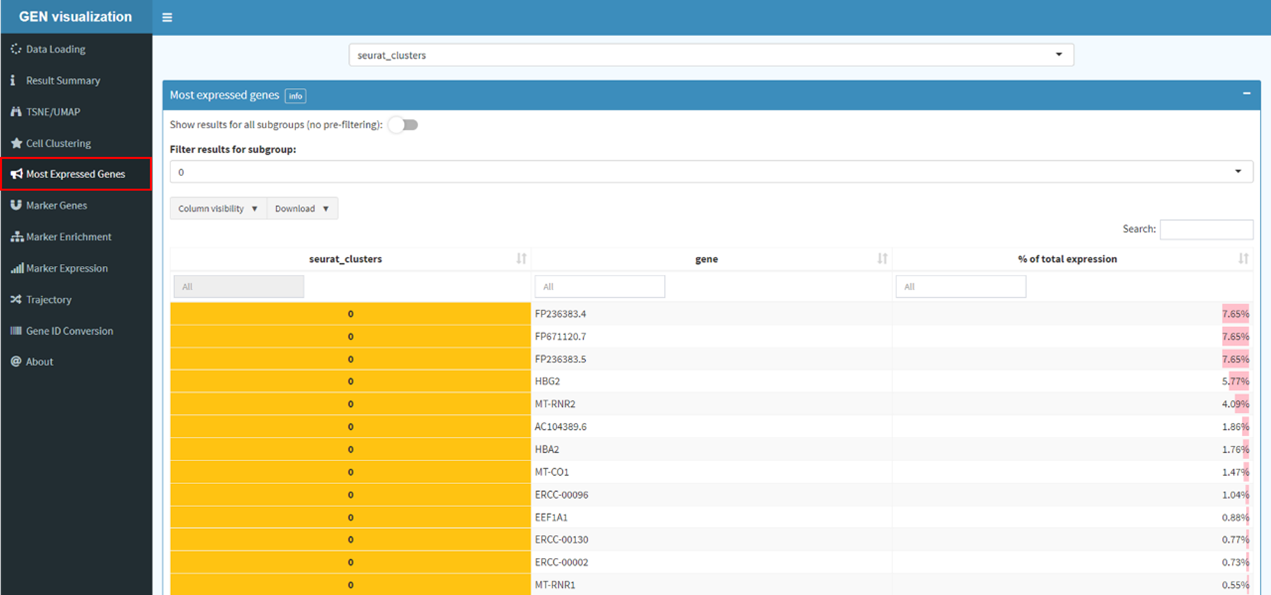Image resolution: width=1271 pixels, height=595 pixels.
Task: Go to Result Summary in sidebar
Action: point(63,80)
